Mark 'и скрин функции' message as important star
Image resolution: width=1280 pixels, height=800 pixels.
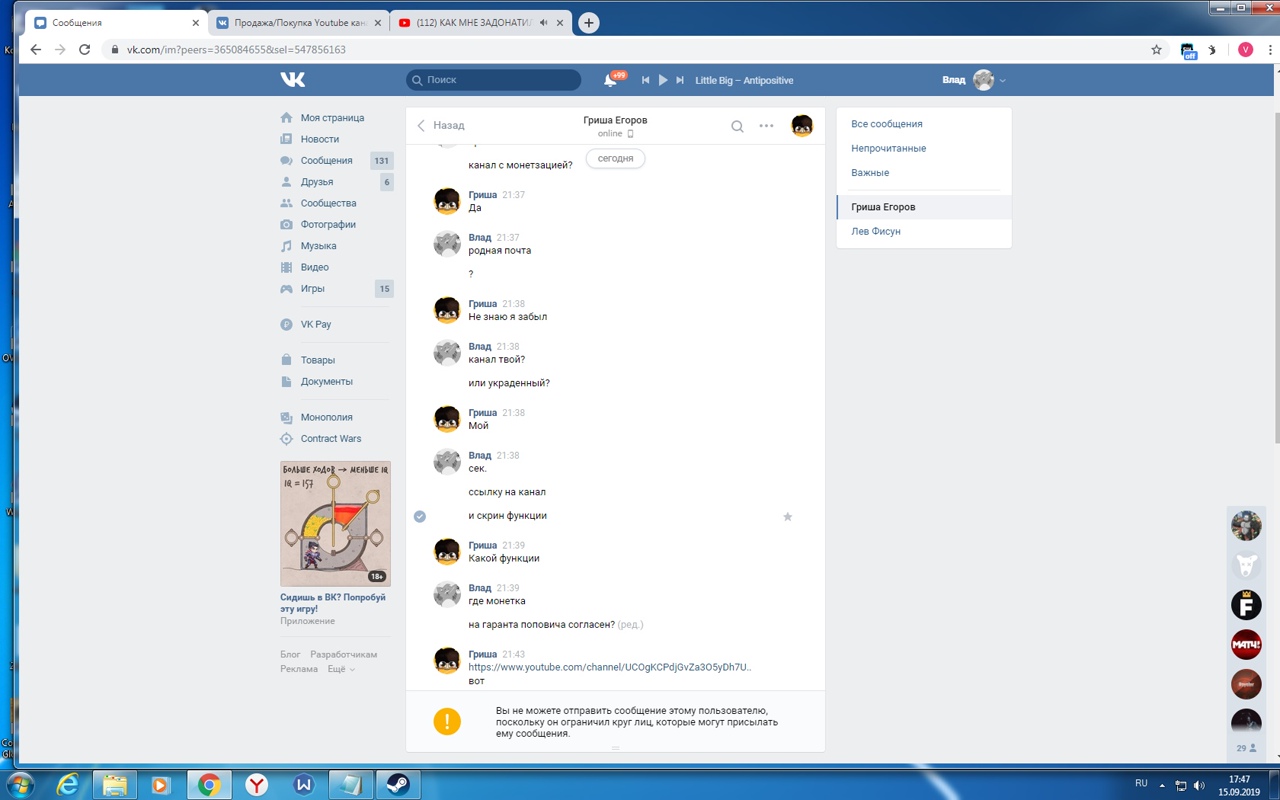(x=787, y=517)
